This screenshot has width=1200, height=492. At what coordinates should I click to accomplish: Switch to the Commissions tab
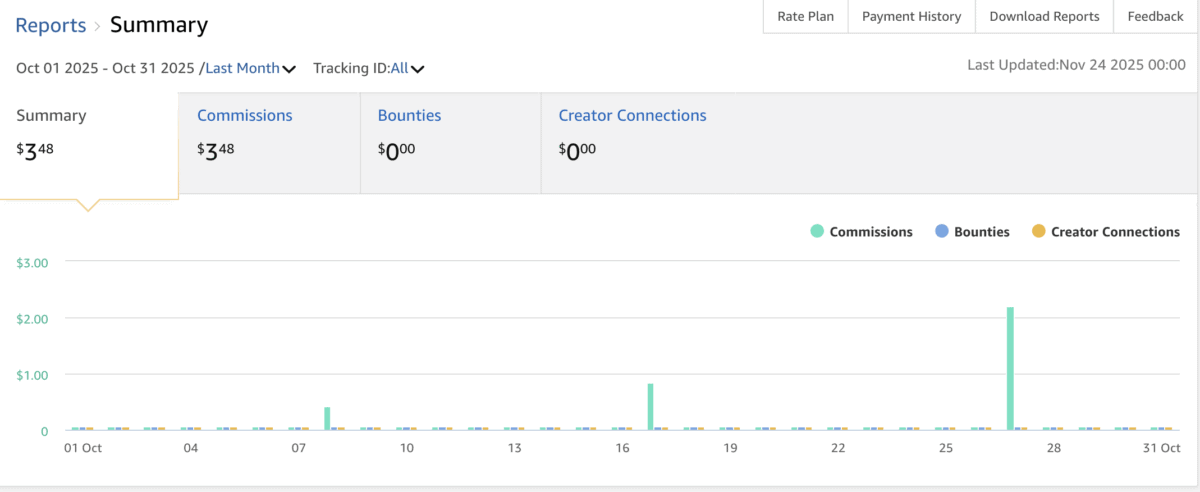pyautogui.click(x=245, y=116)
